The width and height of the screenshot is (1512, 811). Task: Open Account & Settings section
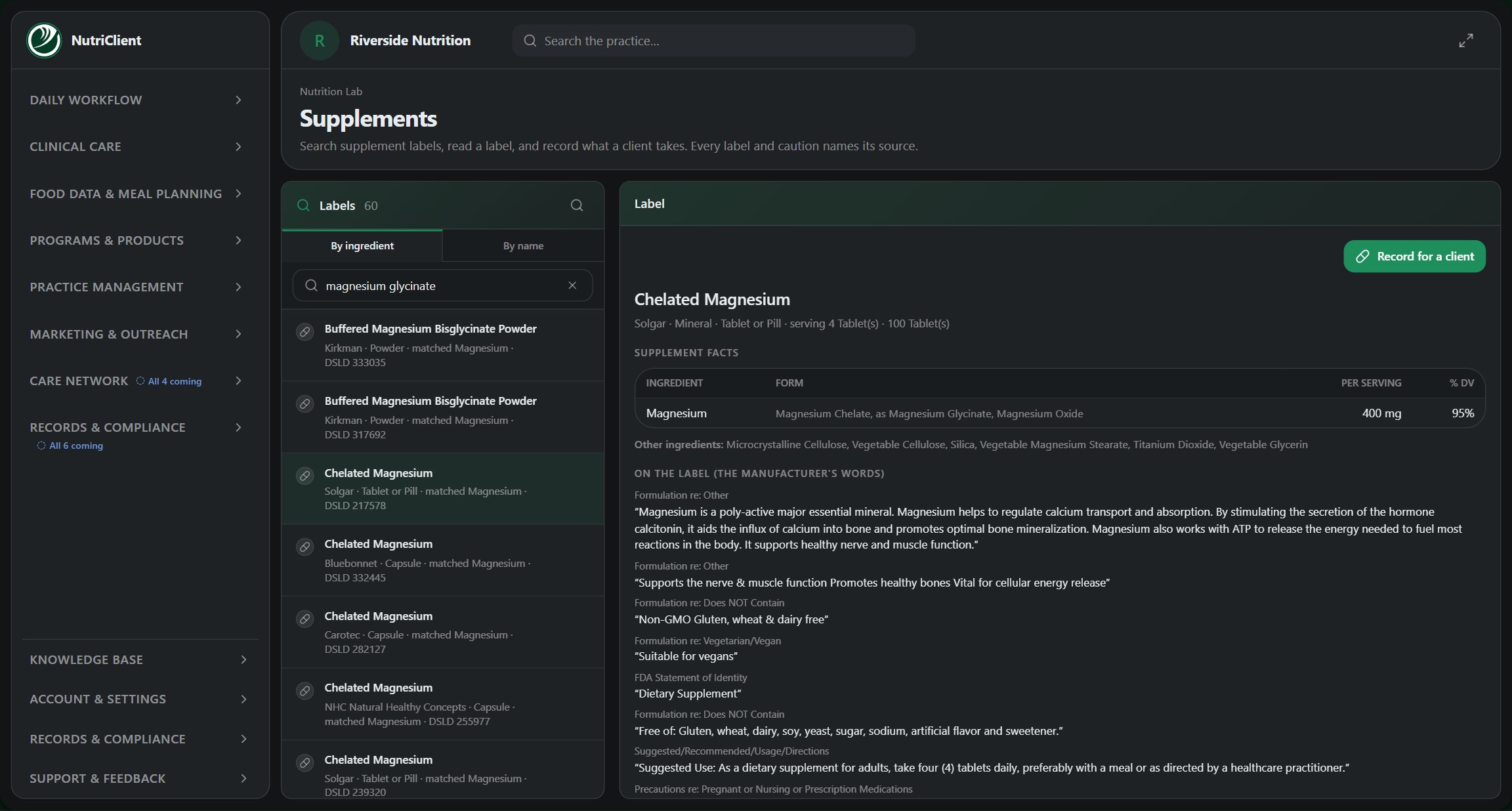click(x=138, y=699)
